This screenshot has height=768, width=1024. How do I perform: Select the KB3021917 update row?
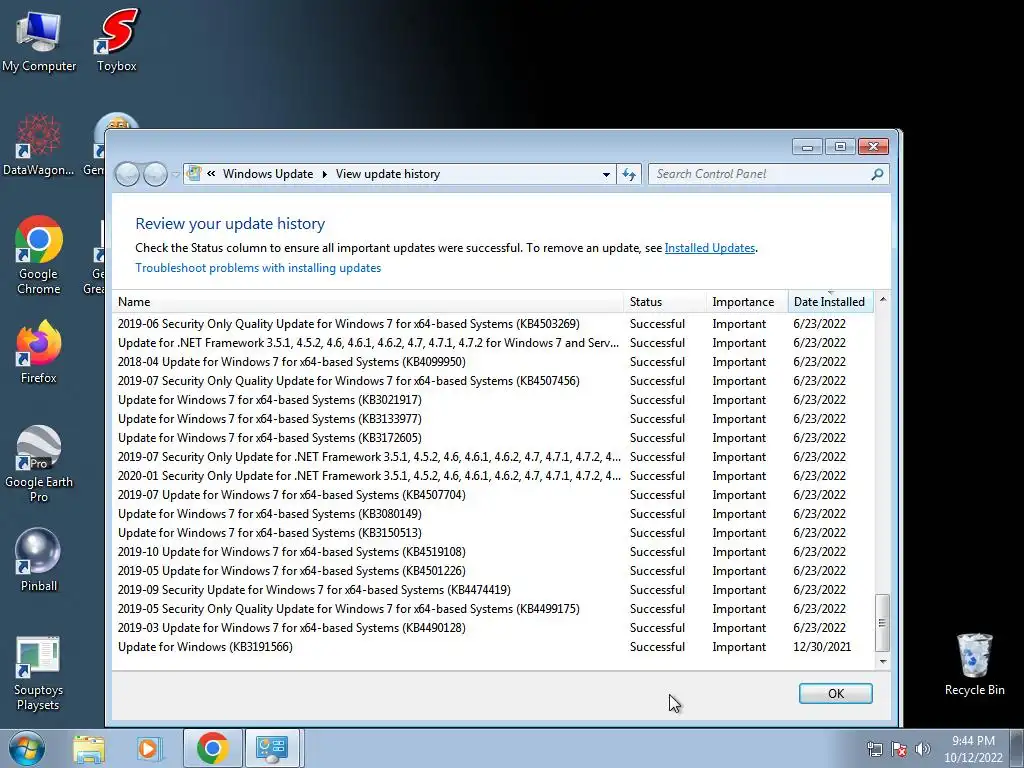click(493, 400)
